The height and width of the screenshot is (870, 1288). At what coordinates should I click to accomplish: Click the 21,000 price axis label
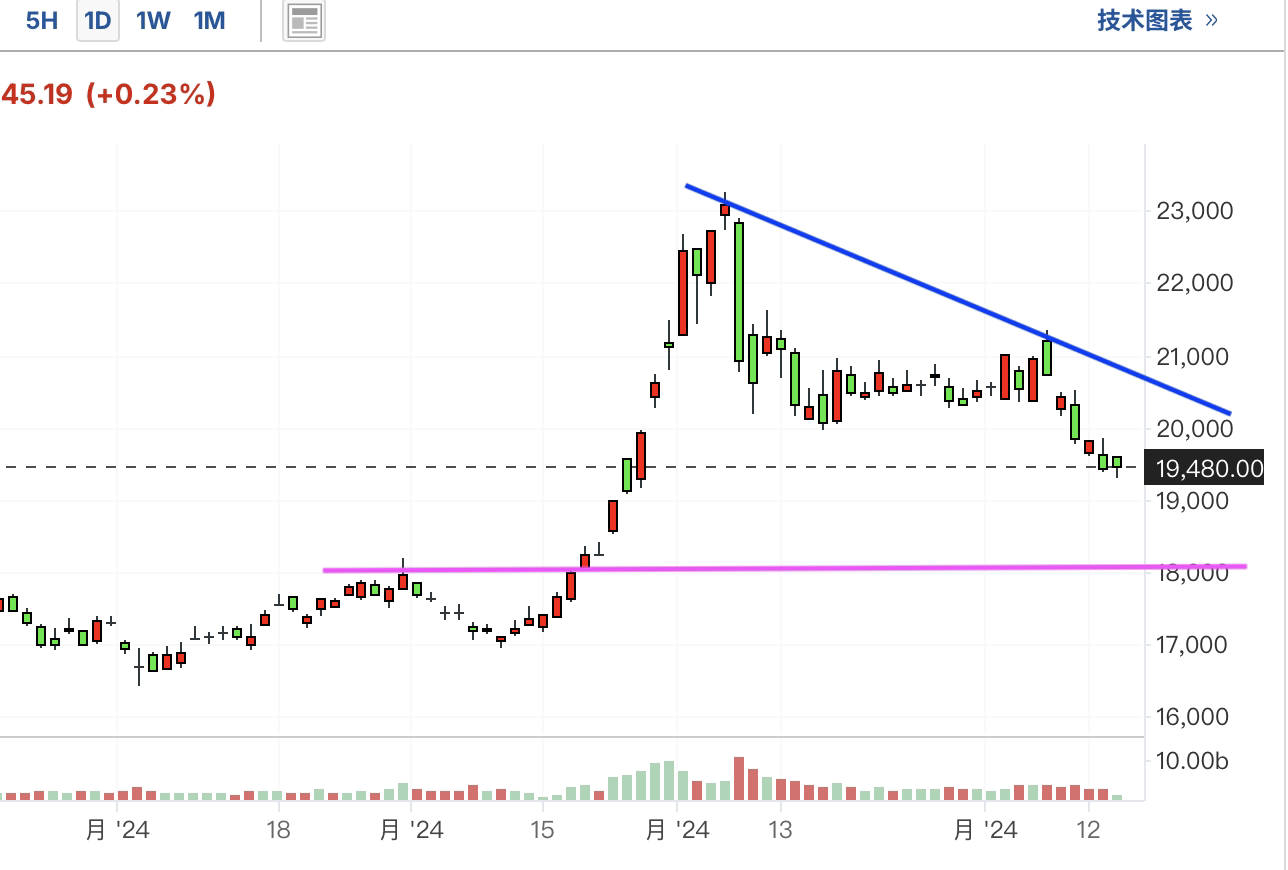tap(1194, 357)
